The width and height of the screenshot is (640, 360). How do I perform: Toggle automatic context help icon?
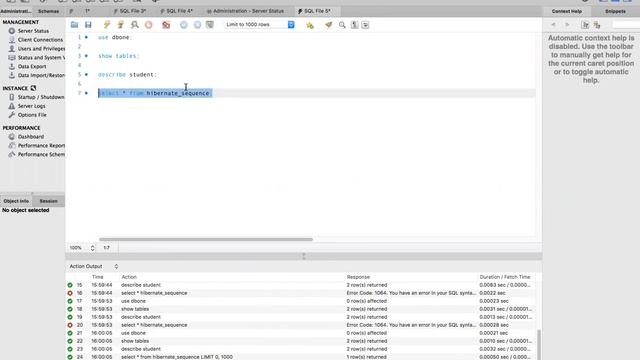click(x=597, y=25)
